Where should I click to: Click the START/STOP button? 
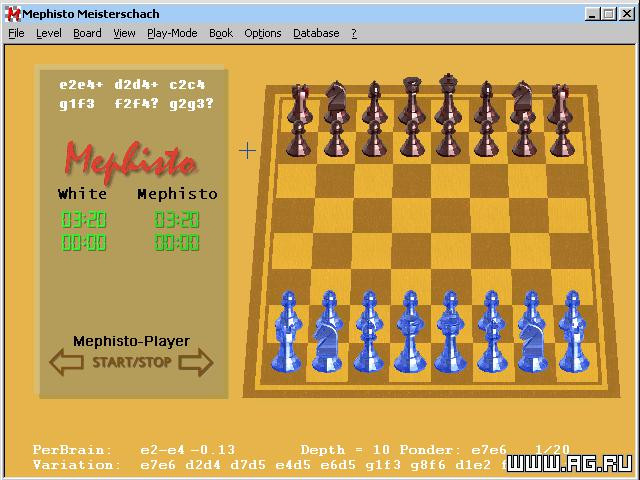131,362
